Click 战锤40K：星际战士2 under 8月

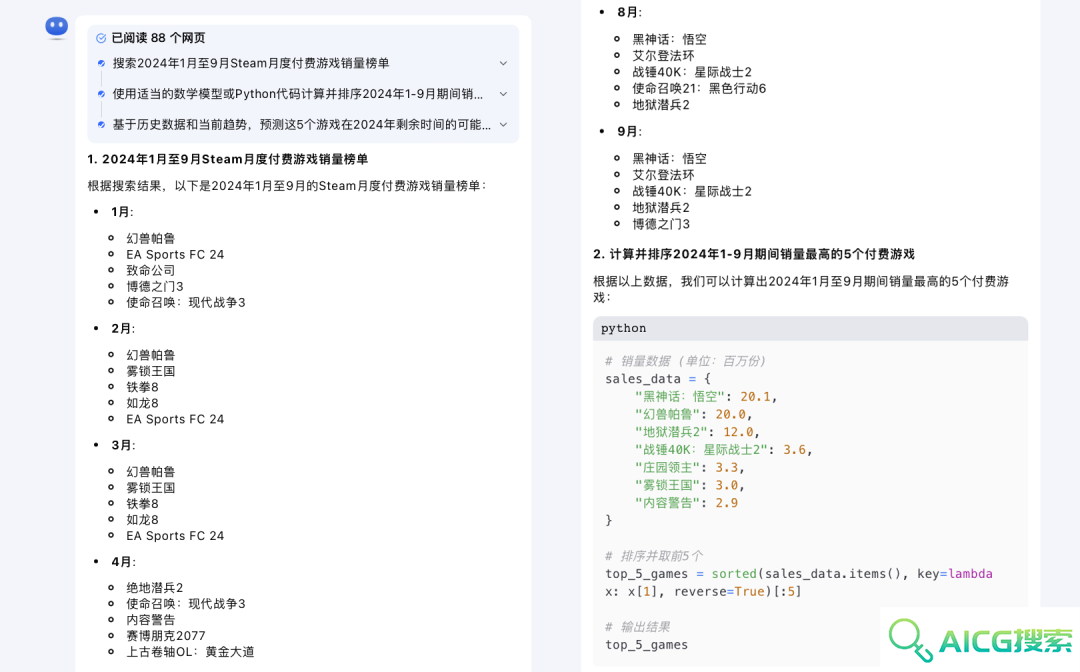(x=692, y=72)
